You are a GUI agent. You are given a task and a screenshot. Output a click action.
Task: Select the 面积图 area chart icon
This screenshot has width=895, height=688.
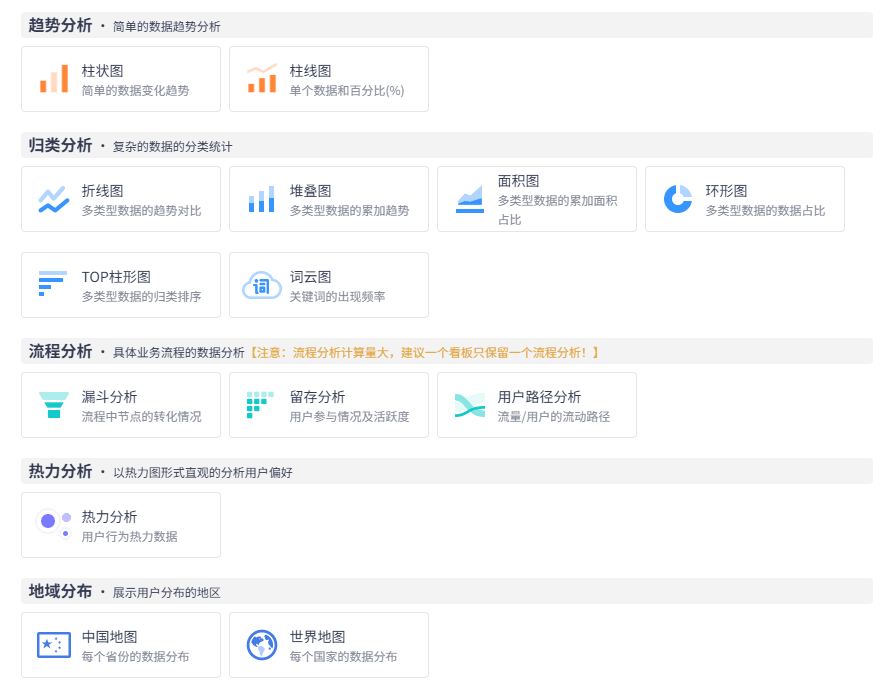pos(469,199)
